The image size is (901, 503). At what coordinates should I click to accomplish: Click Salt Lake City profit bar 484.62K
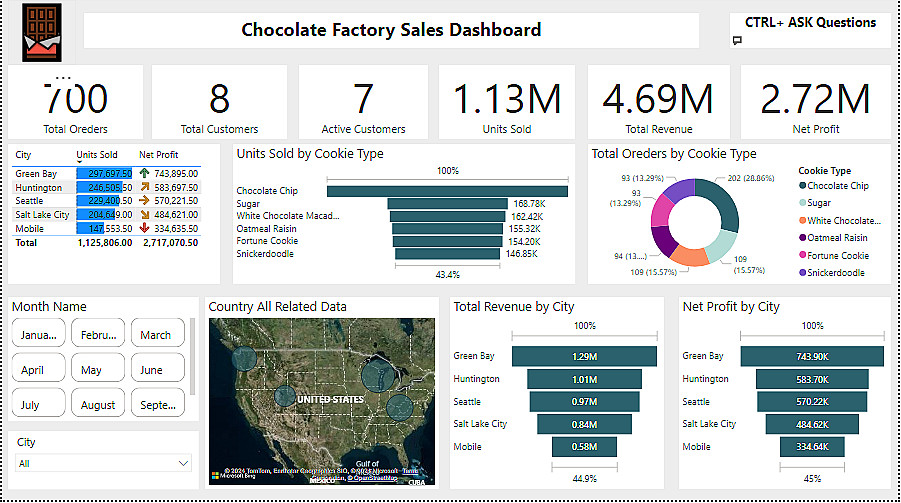(812, 424)
